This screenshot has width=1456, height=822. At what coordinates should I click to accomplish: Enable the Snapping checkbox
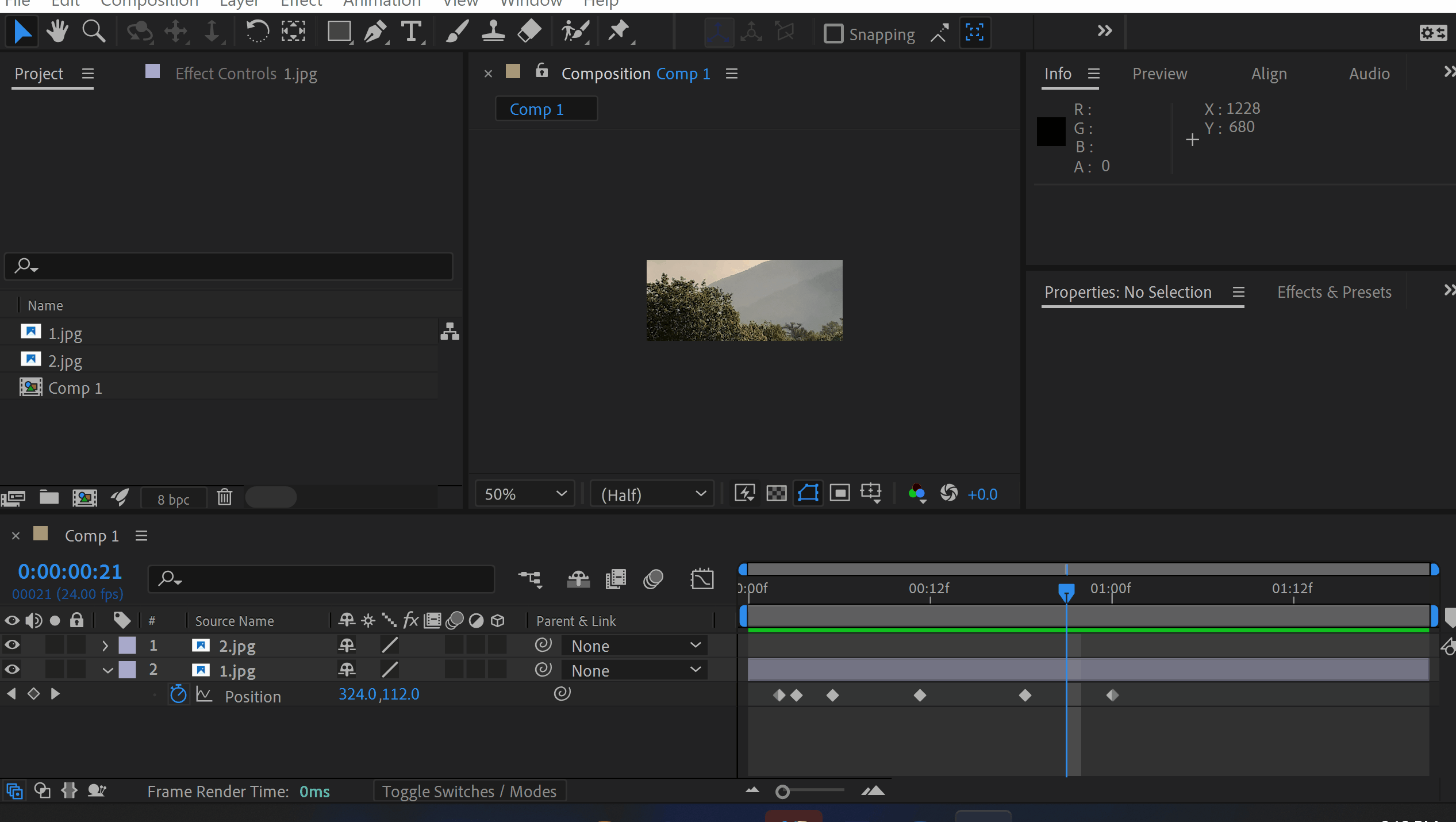[x=833, y=34]
